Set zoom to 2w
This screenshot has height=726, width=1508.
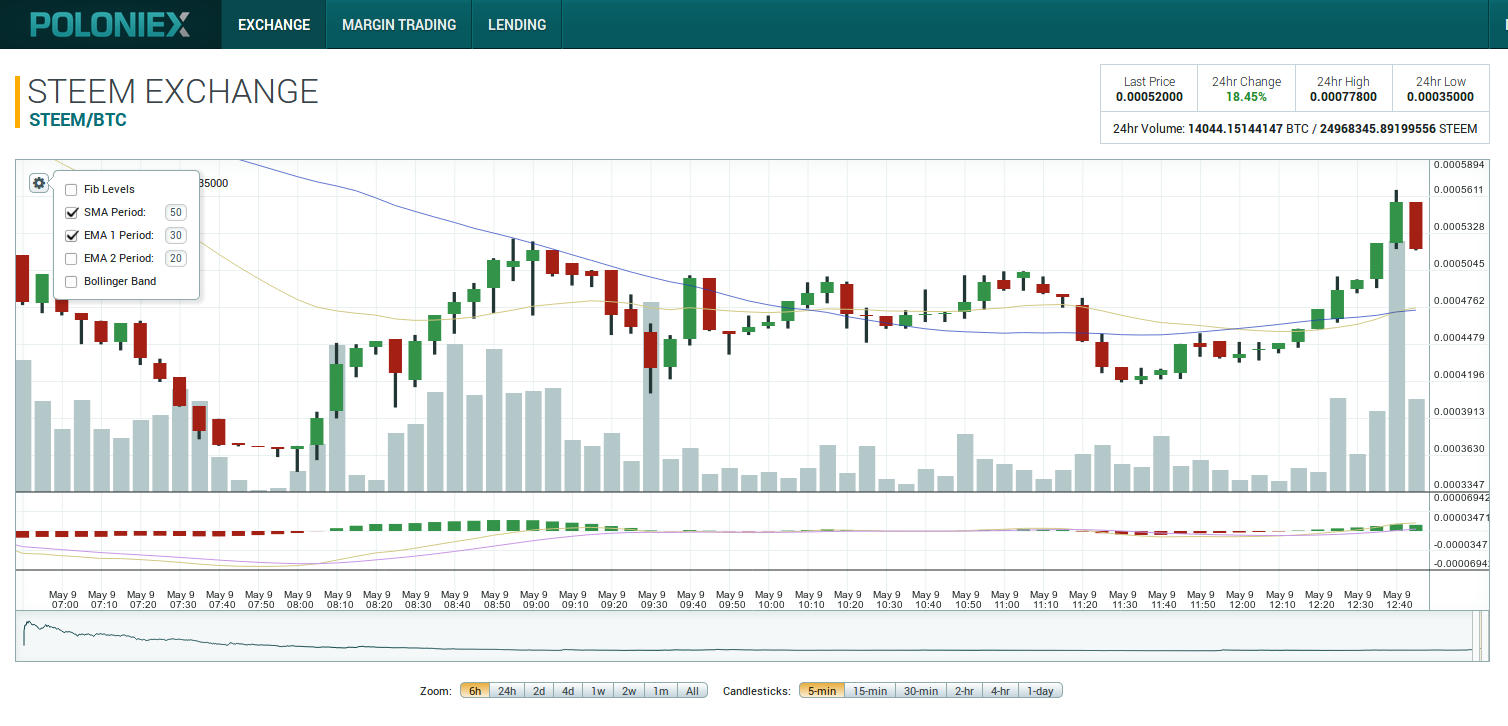(629, 691)
